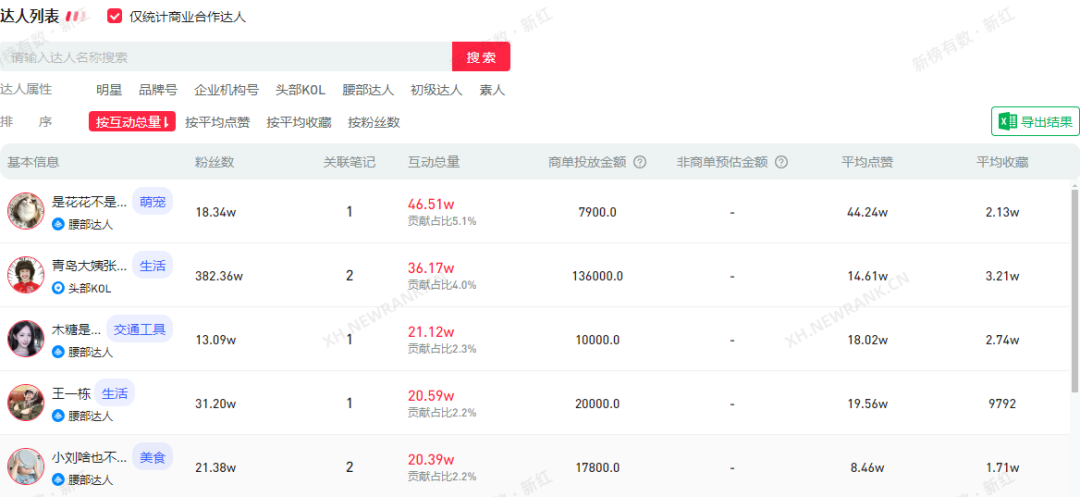Screen dimensions: 1080x497
Task: Click 小刘啥也不... creator avatar
Action: [25, 467]
